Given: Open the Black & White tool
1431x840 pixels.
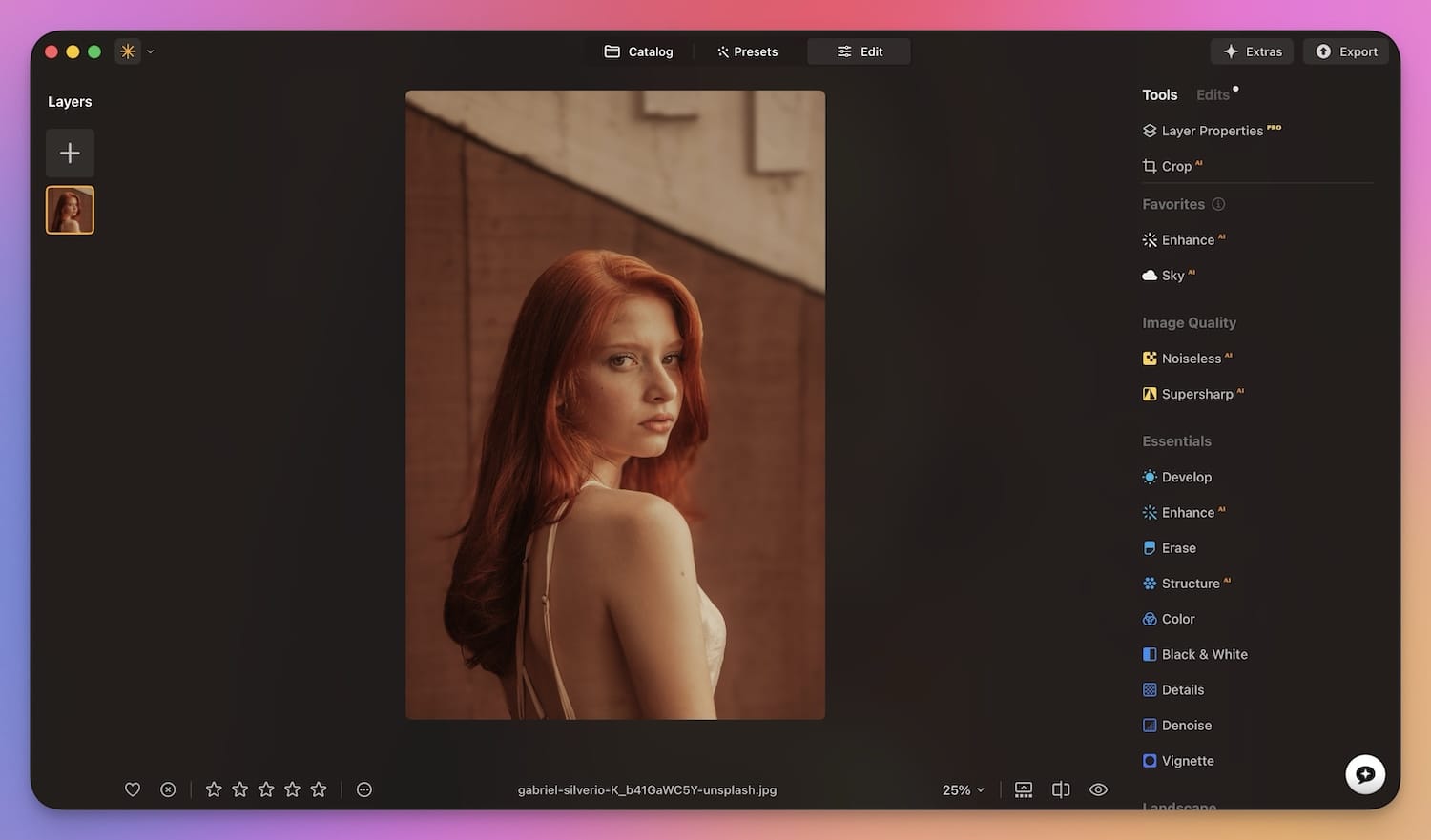Looking at the screenshot, I should [x=1195, y=654].
